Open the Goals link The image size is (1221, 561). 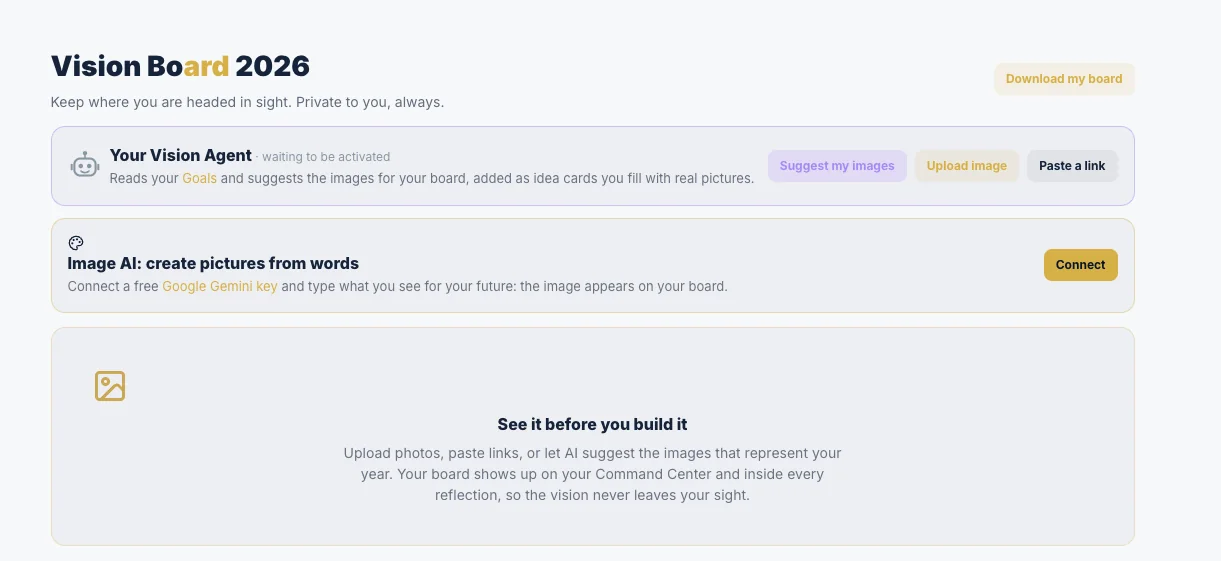(x=199, y=178)
